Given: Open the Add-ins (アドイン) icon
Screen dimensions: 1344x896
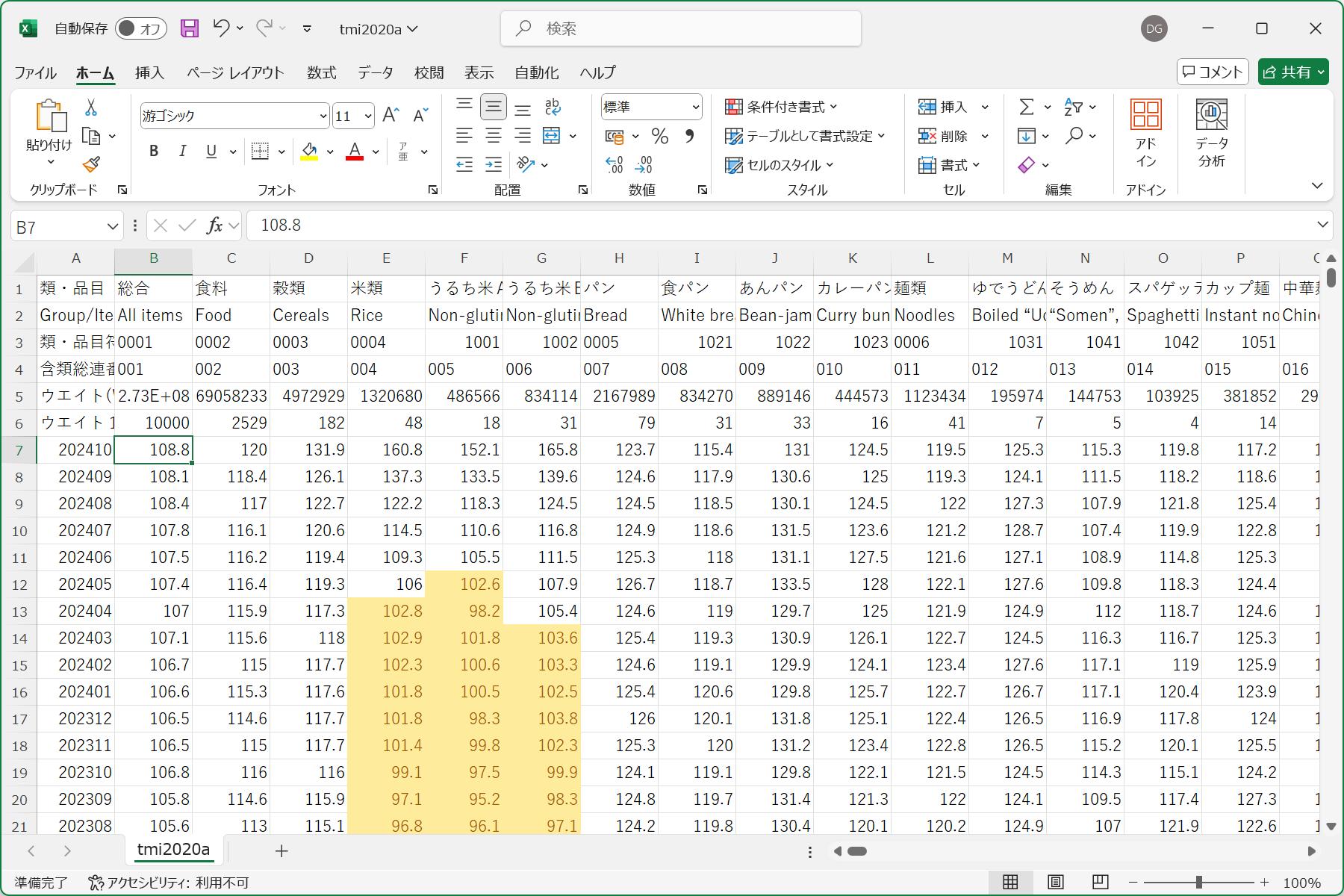Looking at the screenshot, I should pyautogui.click(x=1145, y=134).
